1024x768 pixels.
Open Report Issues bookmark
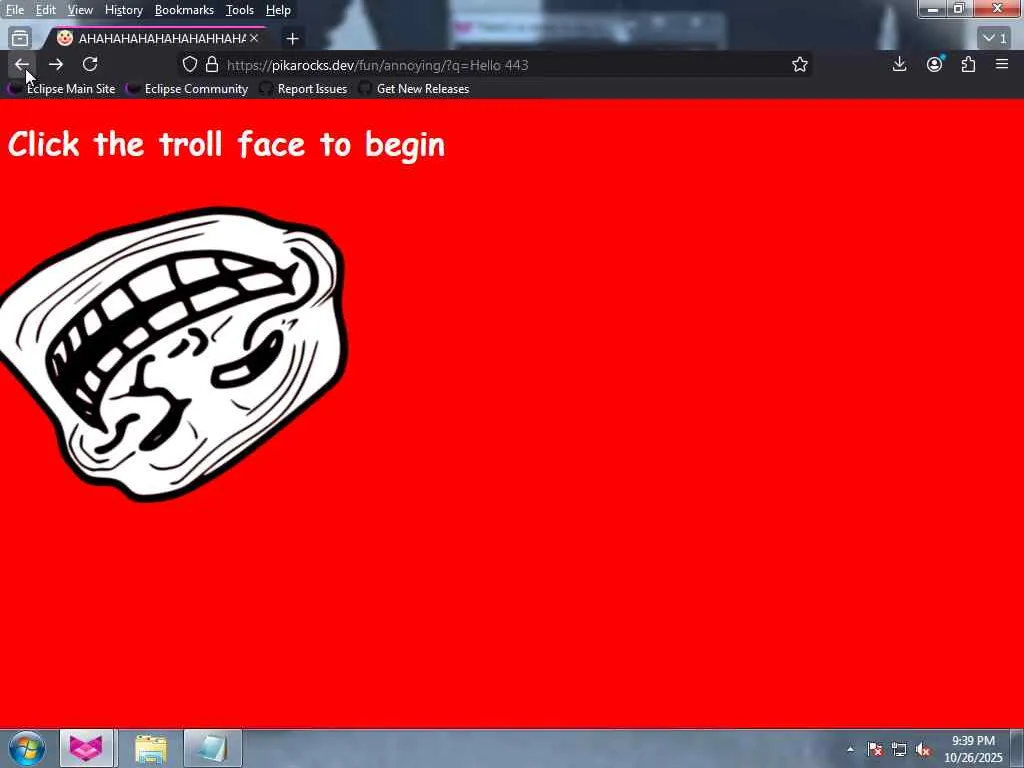(x=304, y=89)
